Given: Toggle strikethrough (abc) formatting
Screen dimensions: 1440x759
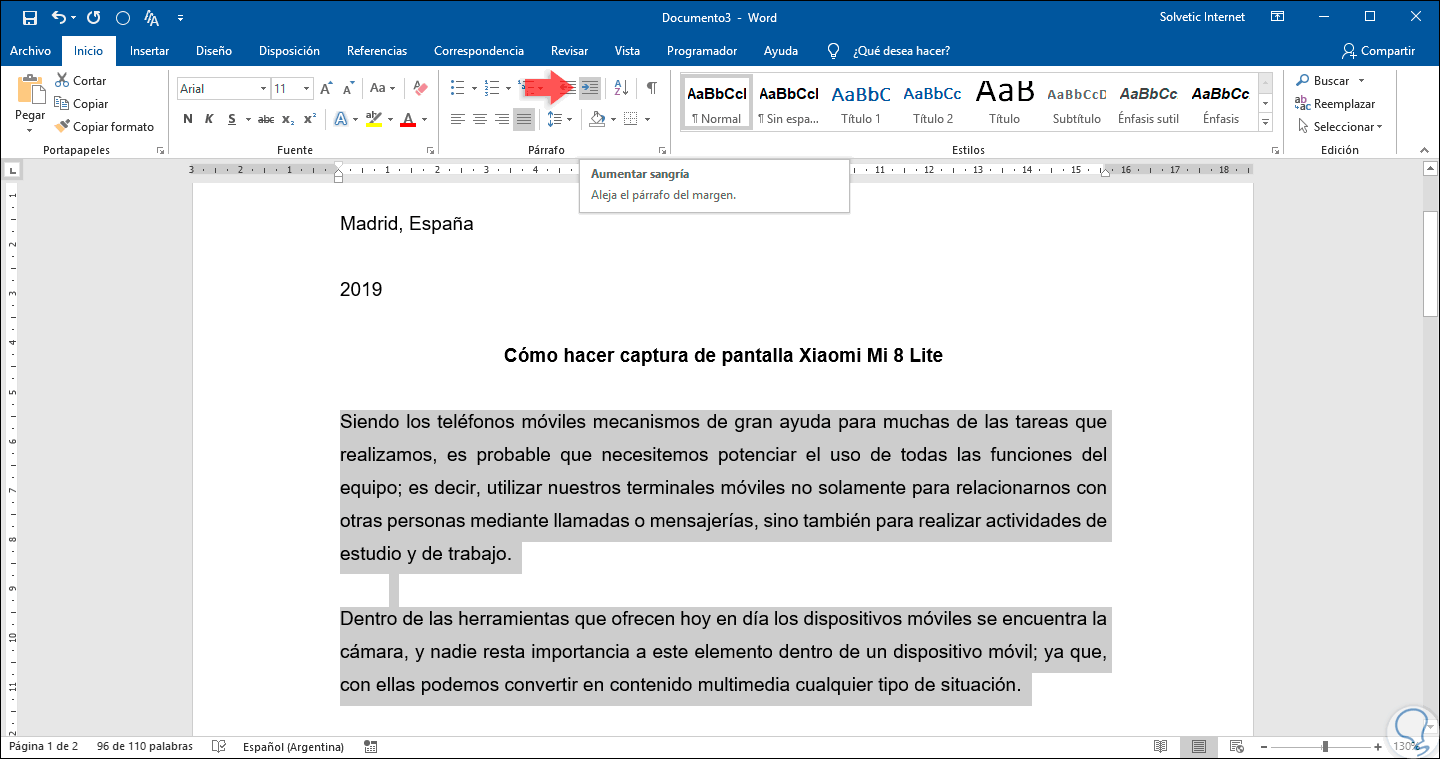Looking at the screenshot, I should (x=266, y=120).
